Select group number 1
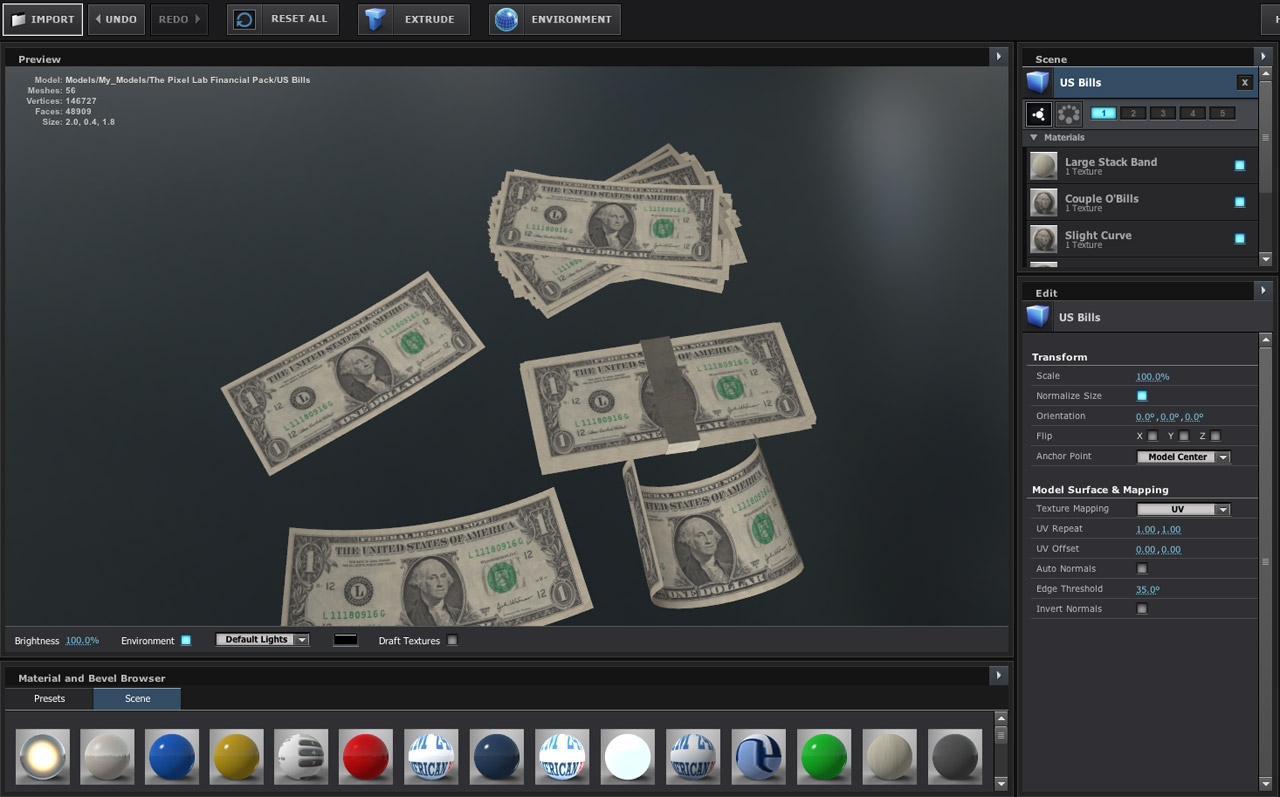The width and height of the screenshot is (1280, 797). pyautogui.click(x=1103, y=114)
